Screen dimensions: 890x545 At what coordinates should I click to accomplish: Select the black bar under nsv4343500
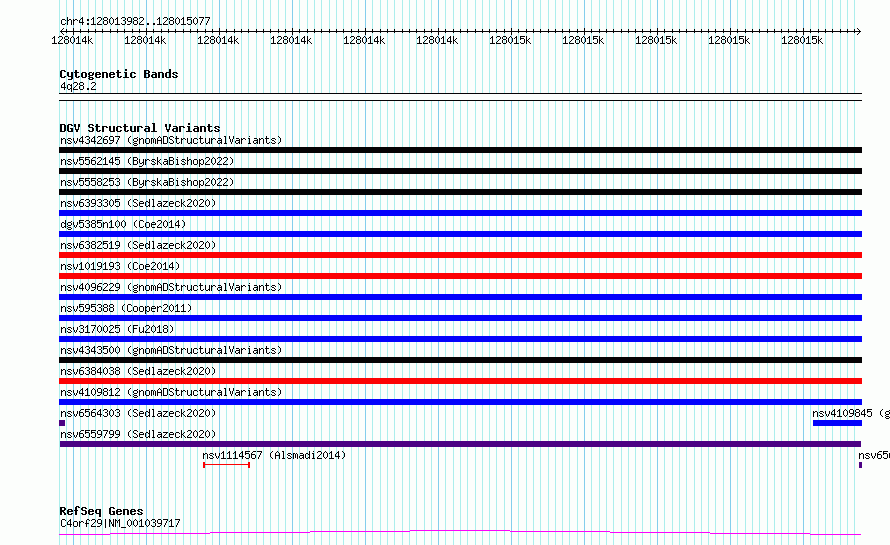460,360
